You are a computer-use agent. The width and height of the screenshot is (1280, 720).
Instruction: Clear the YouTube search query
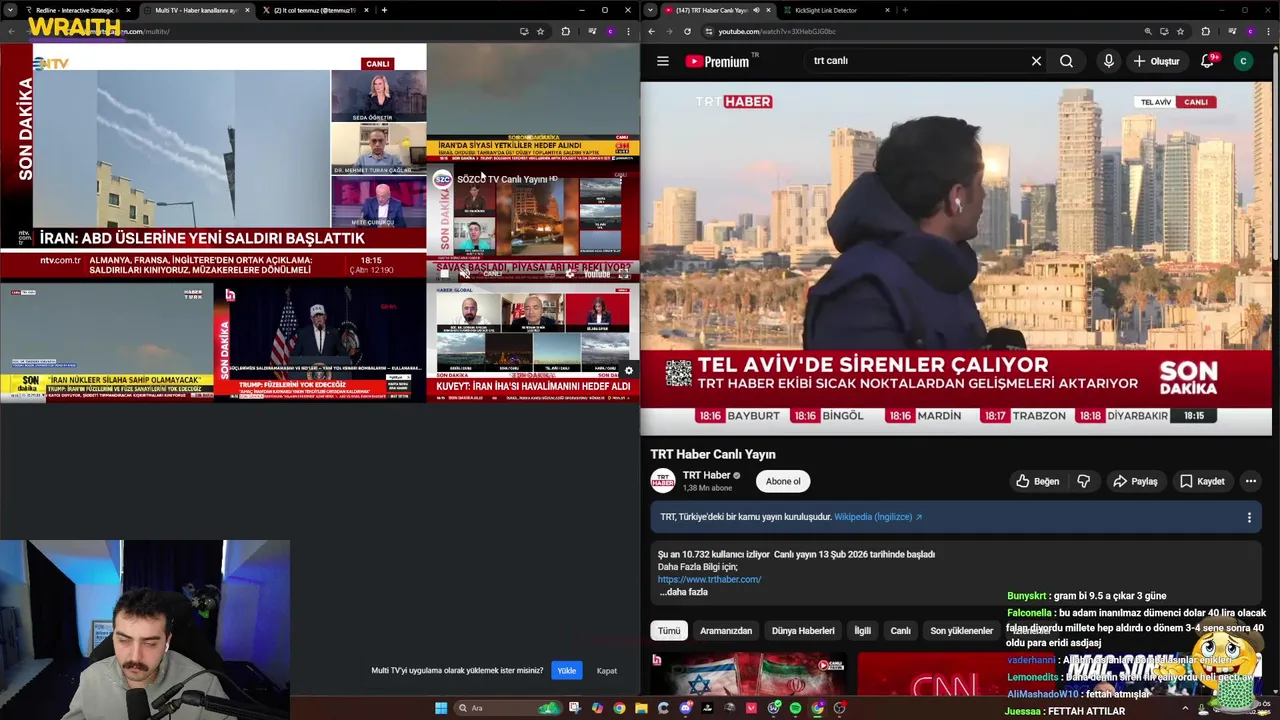(x=1036, y=61)
